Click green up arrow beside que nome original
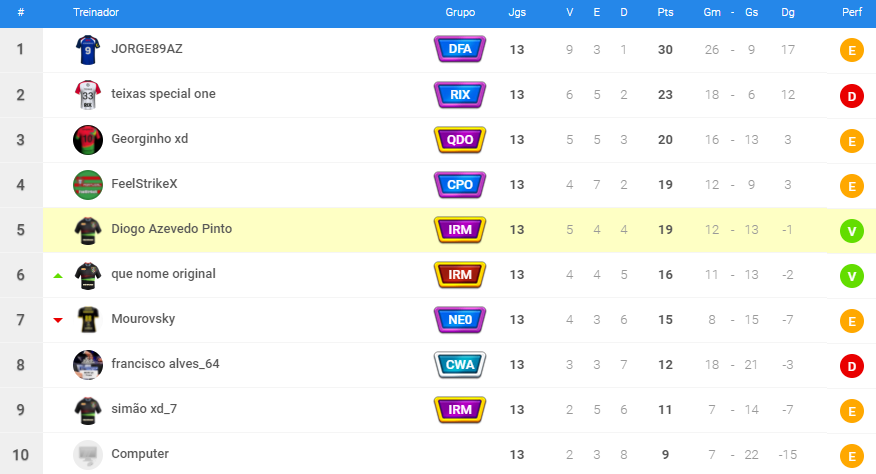 (x=58, y=275)
